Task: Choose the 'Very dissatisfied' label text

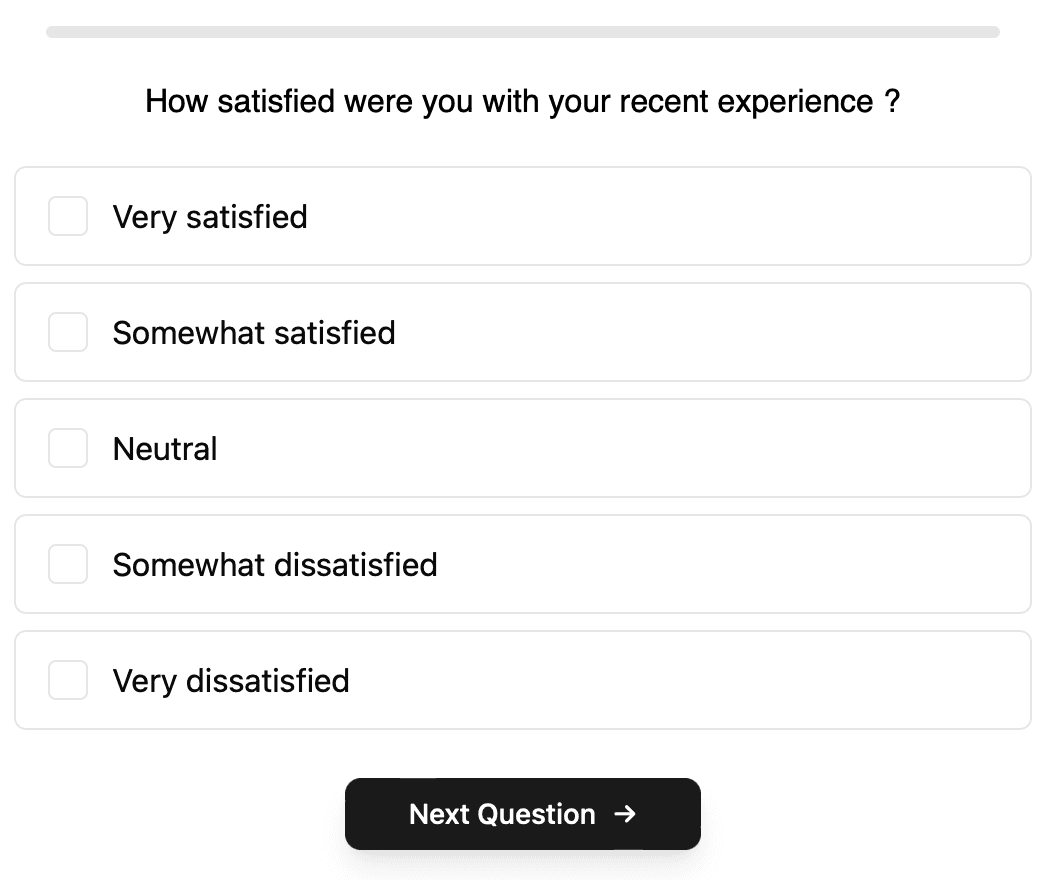Action: point(231,681)
